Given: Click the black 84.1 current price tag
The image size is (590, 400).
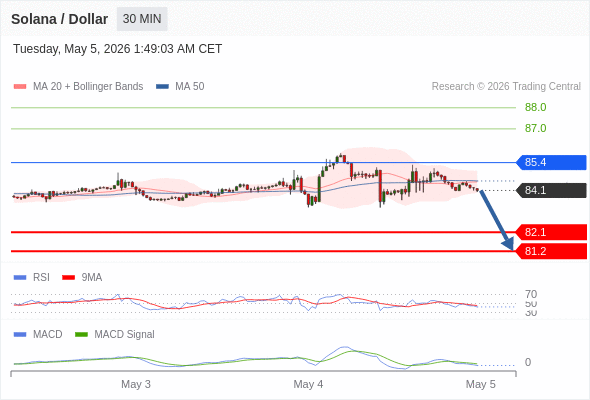Looking at the screenshot, I should click(x=551, y=190).
